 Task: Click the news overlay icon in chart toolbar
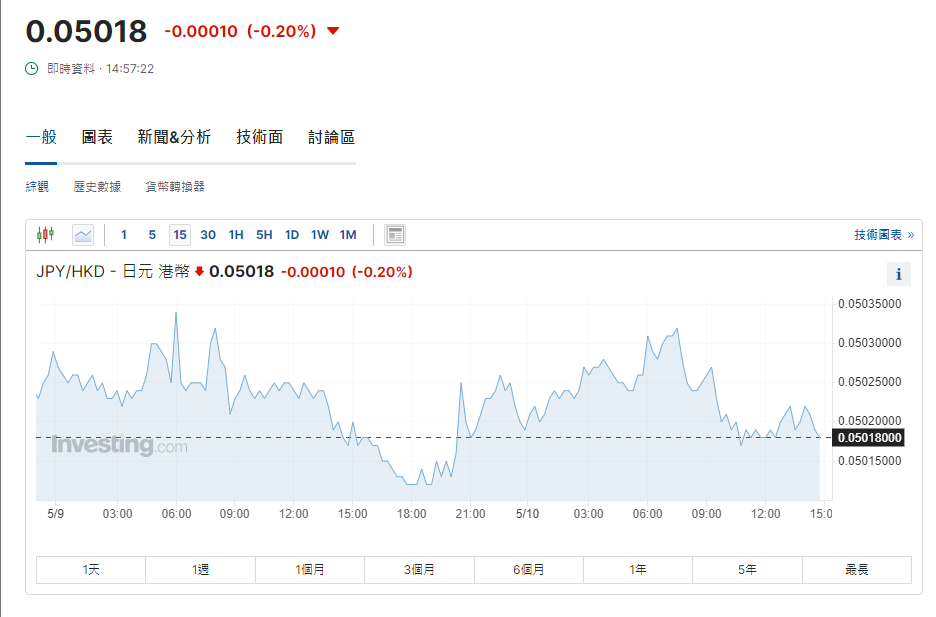coord(395,235)
